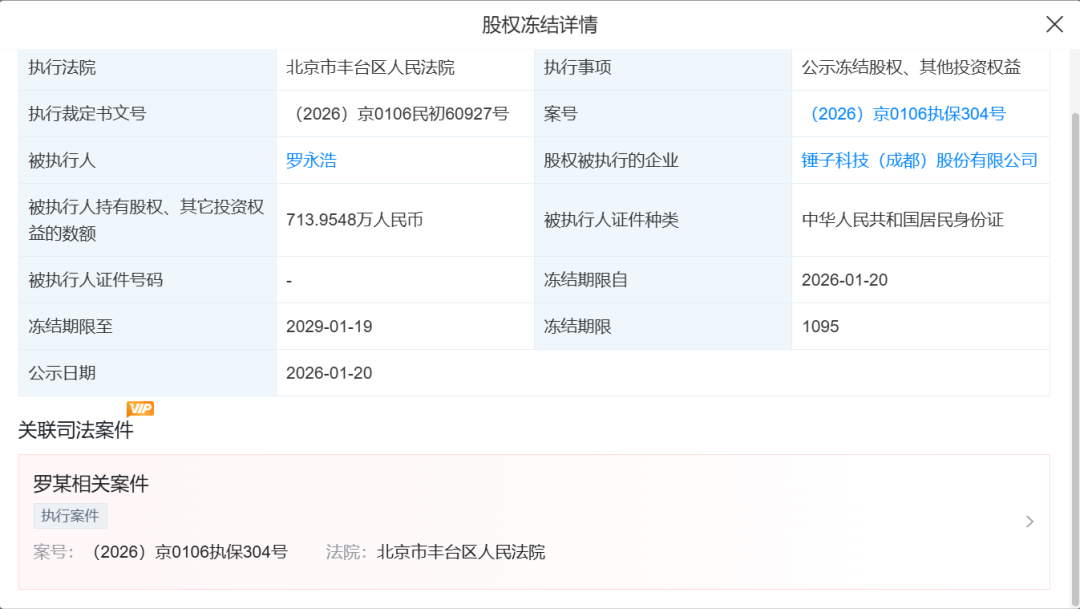The width and height of the screenshot is (1080, 609).
Task: Open the 罗某相关案件 card title
Action: point(91,484)
